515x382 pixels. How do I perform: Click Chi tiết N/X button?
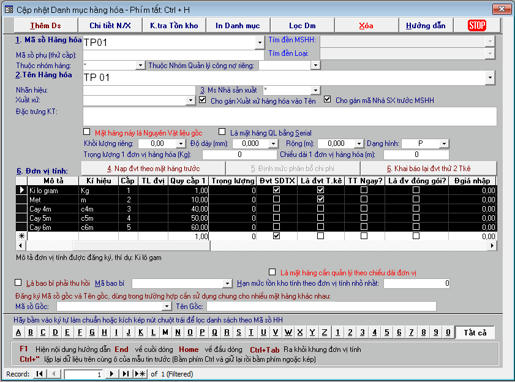click(110, 25)
